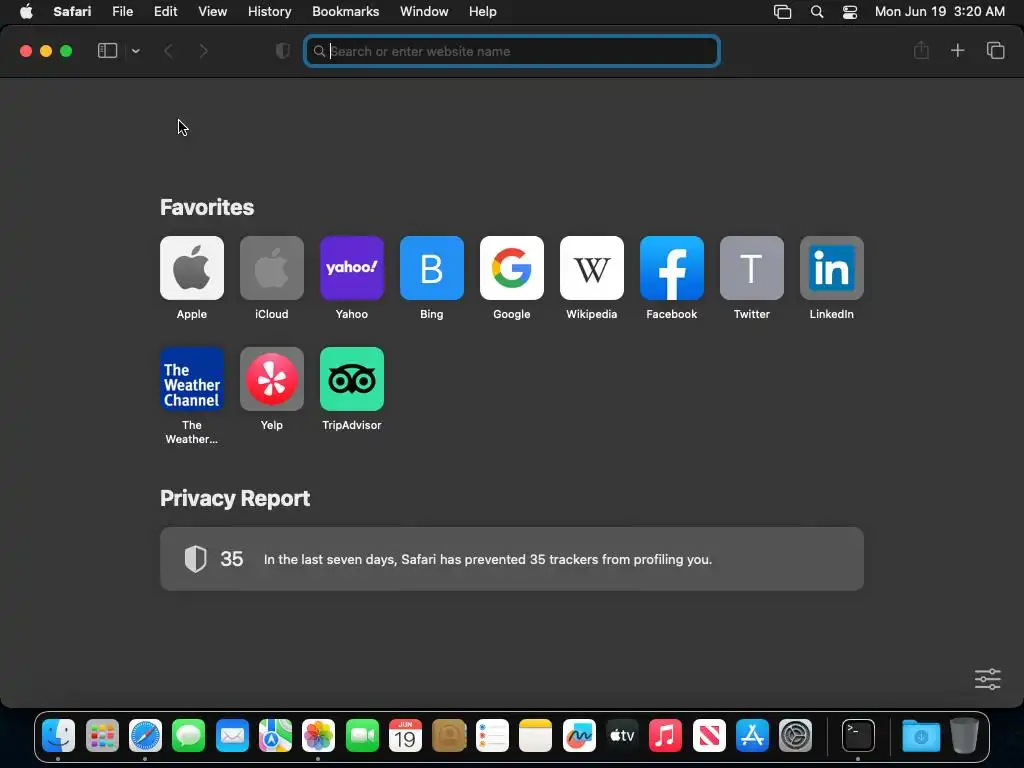Focus the Search or enter website name field
The width and height of the screenshot is (1024, 768).
click(x=512, y=51)
